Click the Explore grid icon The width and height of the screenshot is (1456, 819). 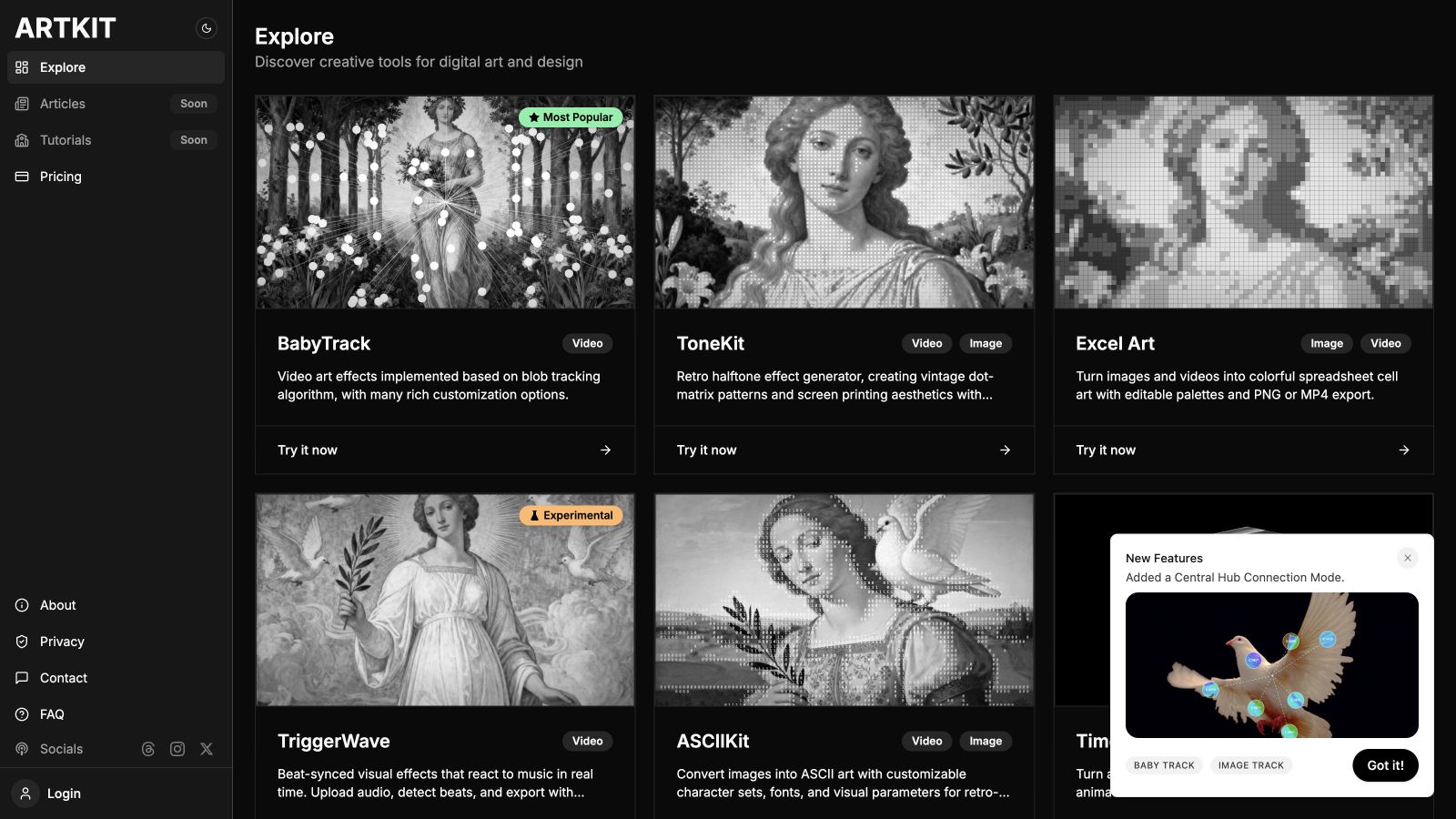tap(22, 67)
